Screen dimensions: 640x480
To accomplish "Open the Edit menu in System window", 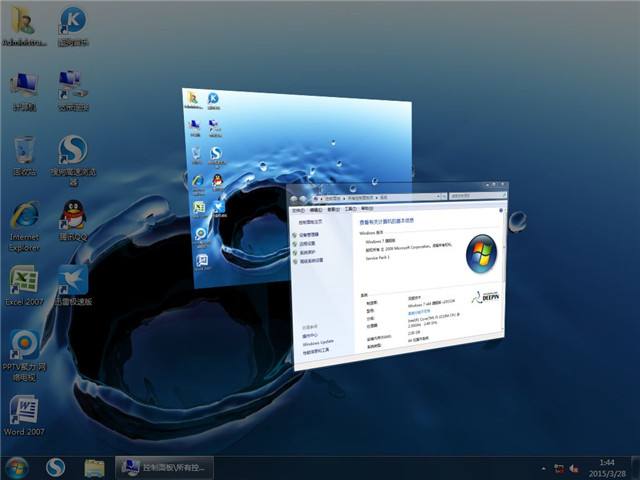I will (x=316, y=210).
